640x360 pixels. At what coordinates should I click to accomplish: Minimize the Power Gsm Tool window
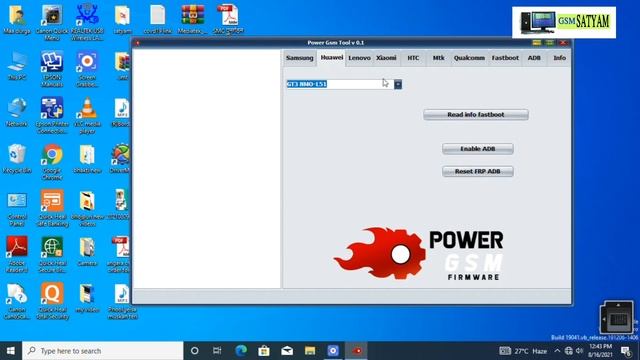pyautogui.click(x=537, y=42)
